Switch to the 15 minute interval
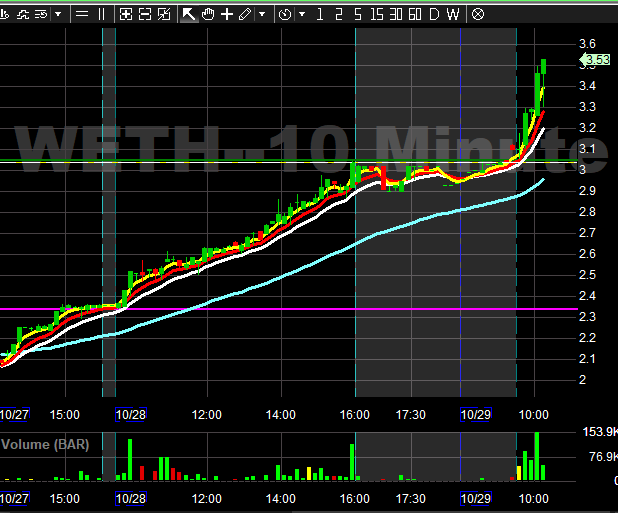This screenshot has width=618, height=513. tap(377, 15)
